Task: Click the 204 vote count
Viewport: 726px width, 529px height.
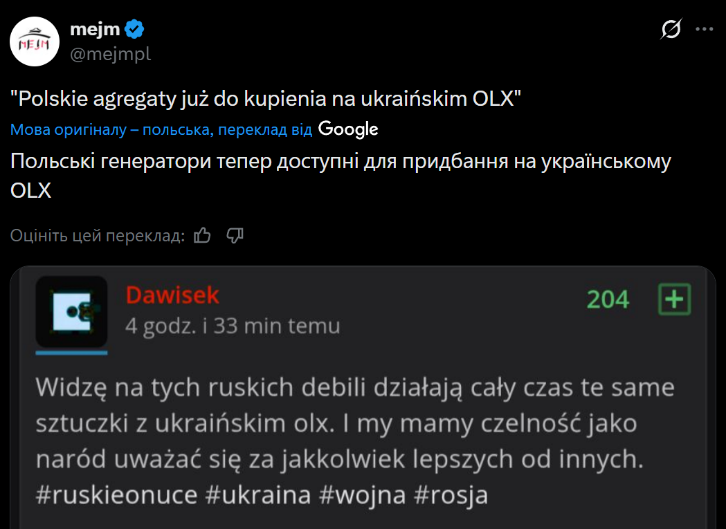Action: tap(607, 299)
